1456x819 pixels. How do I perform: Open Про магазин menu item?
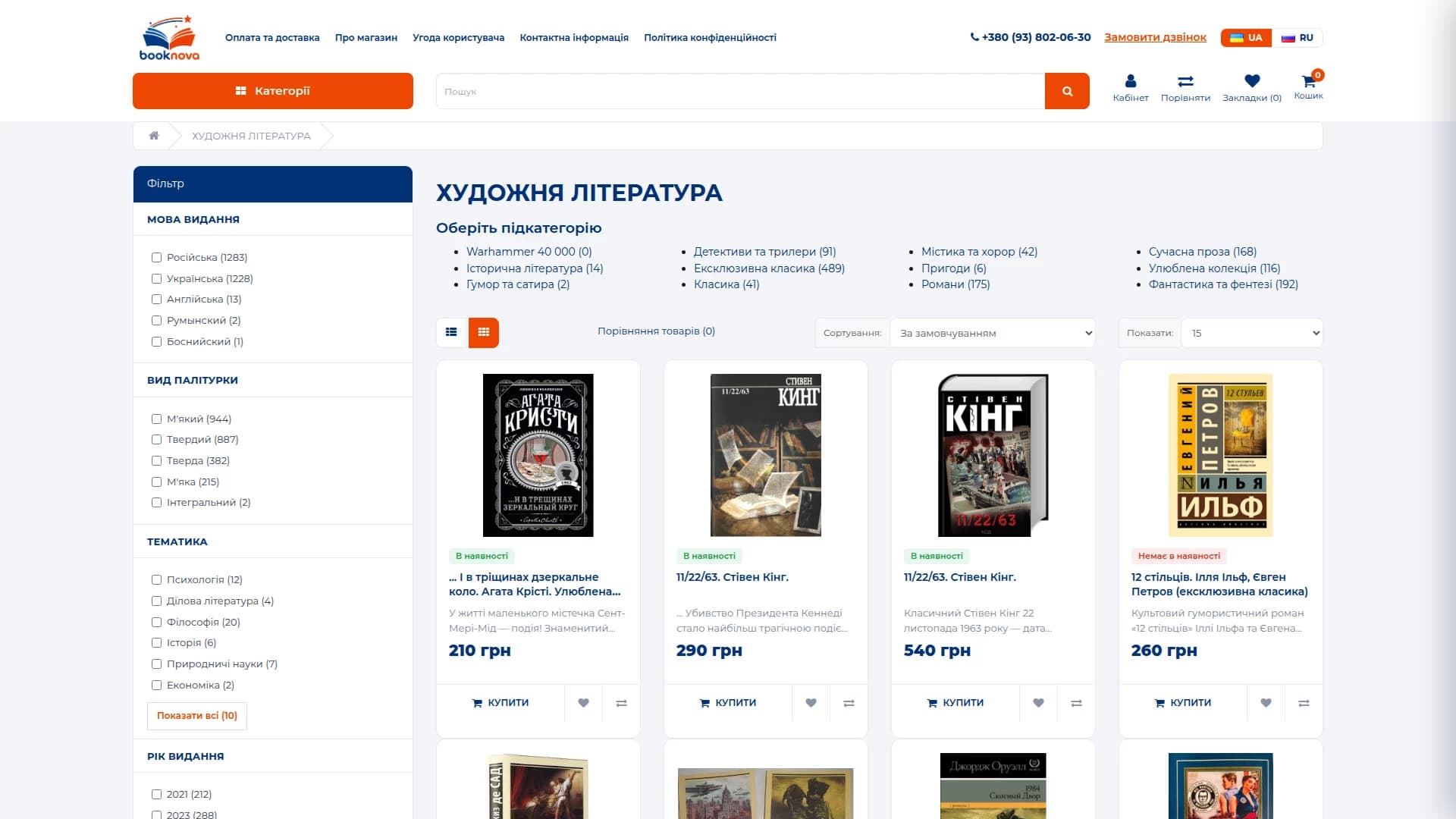(366, 37)
